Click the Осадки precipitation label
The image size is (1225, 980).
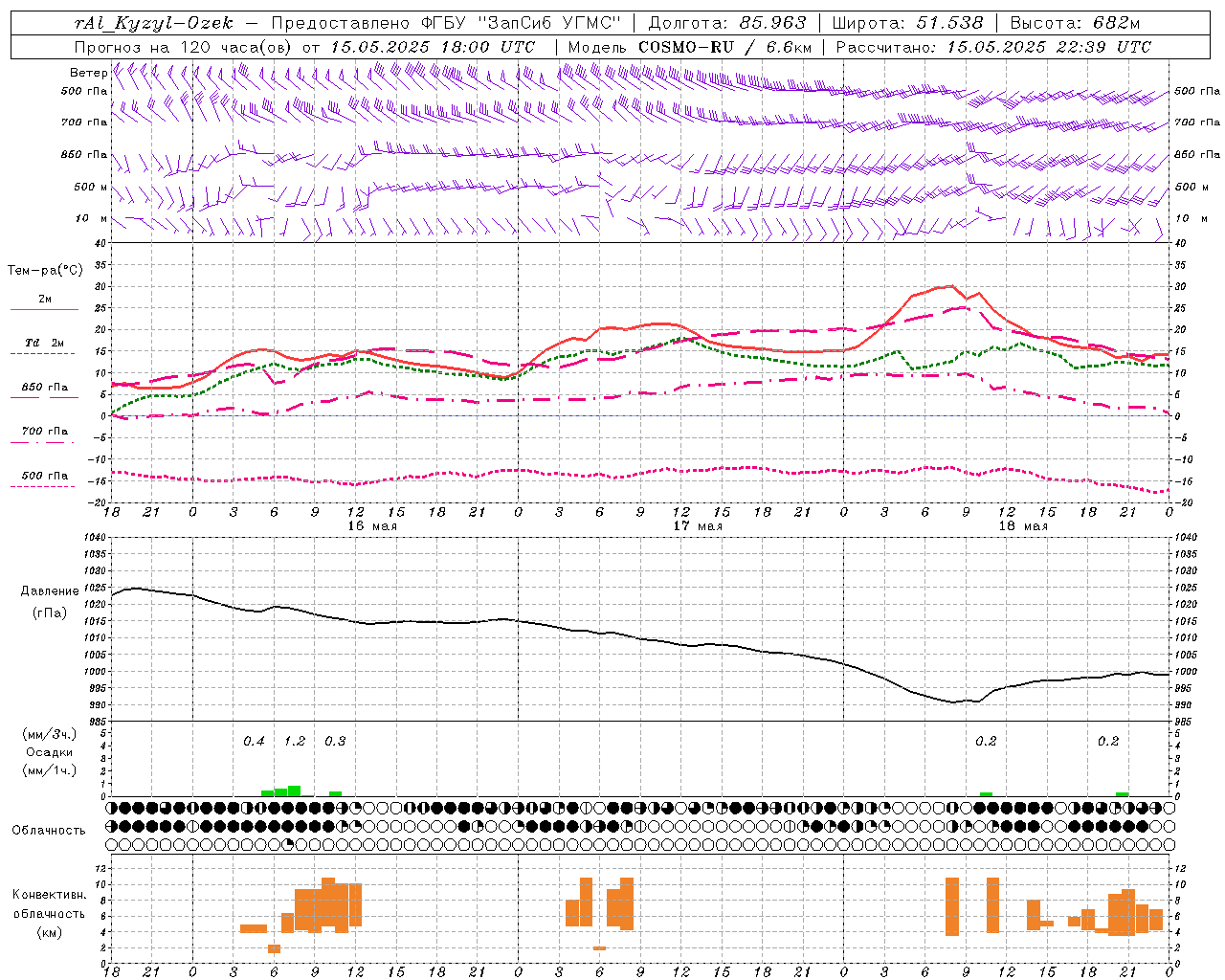50,752
